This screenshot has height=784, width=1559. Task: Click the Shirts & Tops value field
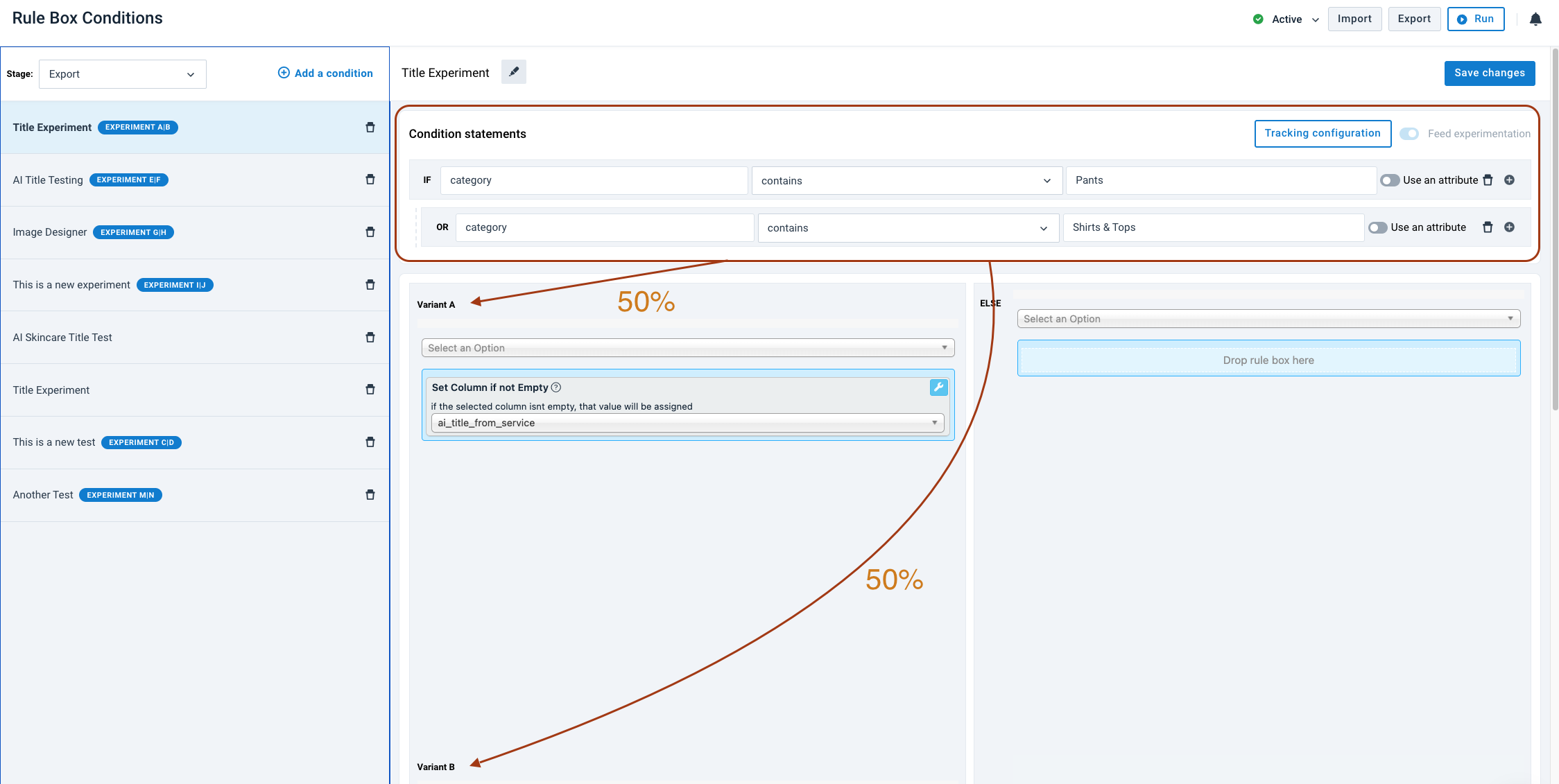tap(1213, 227)
